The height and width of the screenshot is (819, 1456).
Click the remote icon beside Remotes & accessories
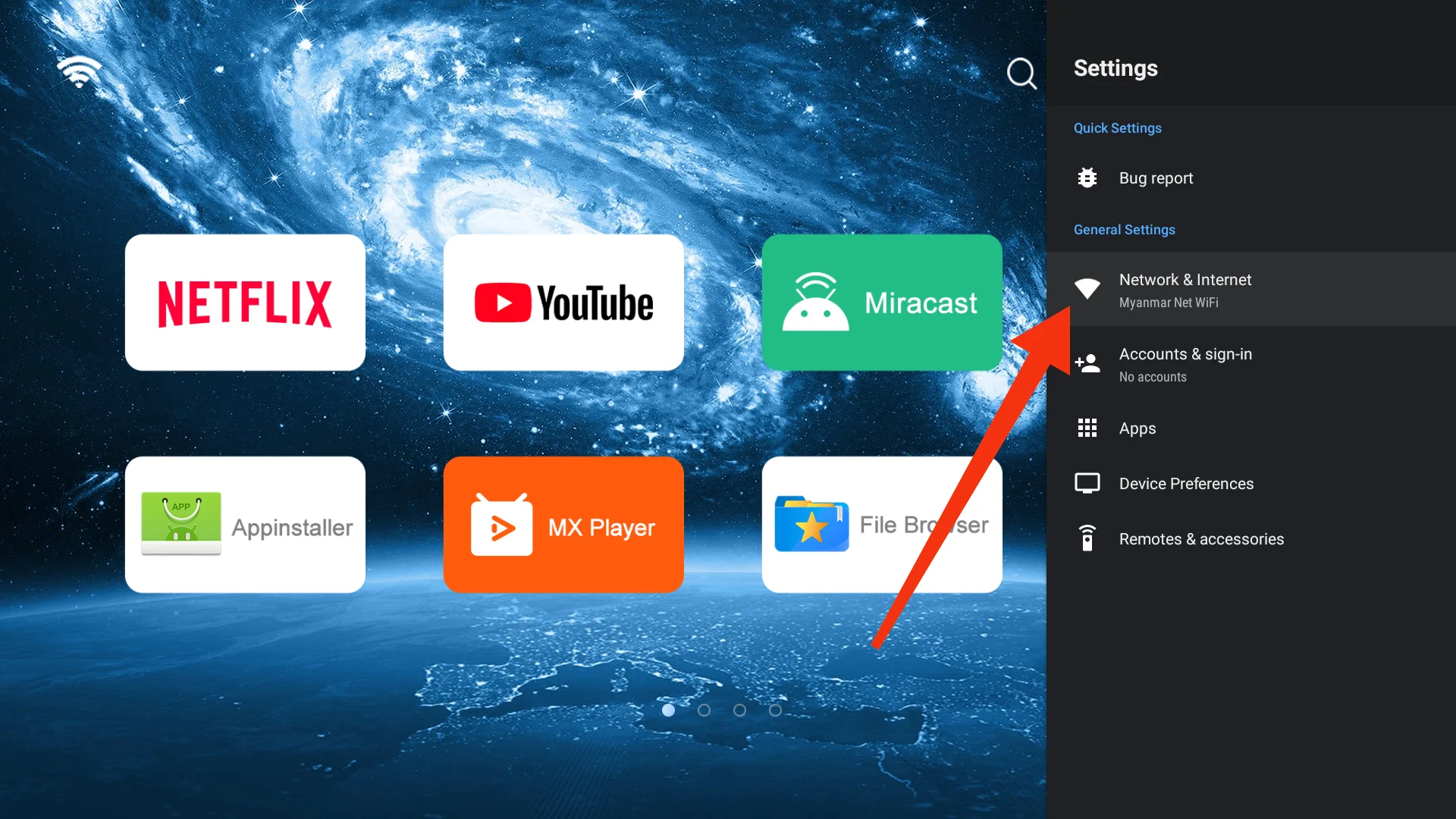(x=1086, y=538)
